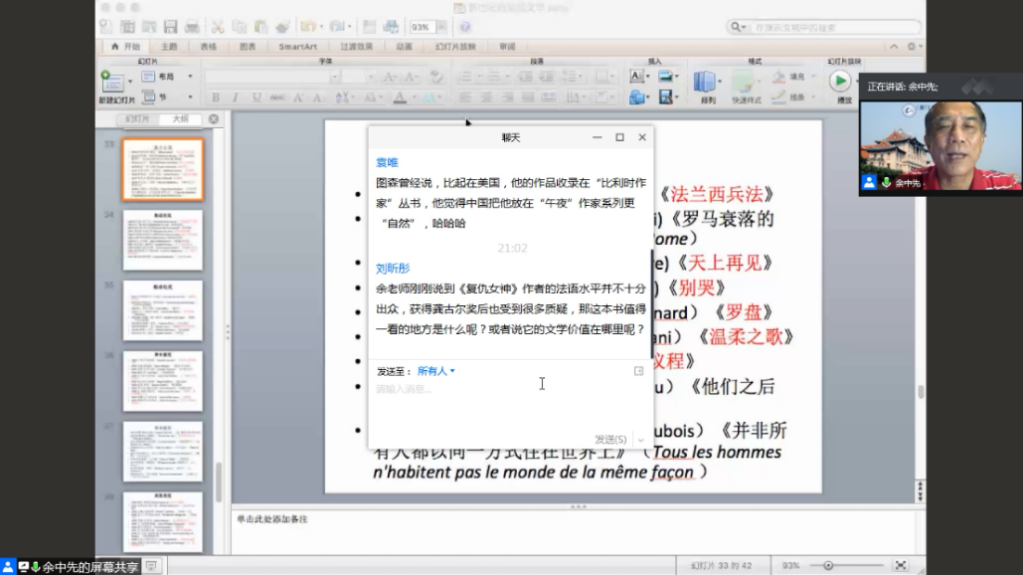Toggle underline formatting
This screenshot has width=1023, height=575.
coord(256,98)
